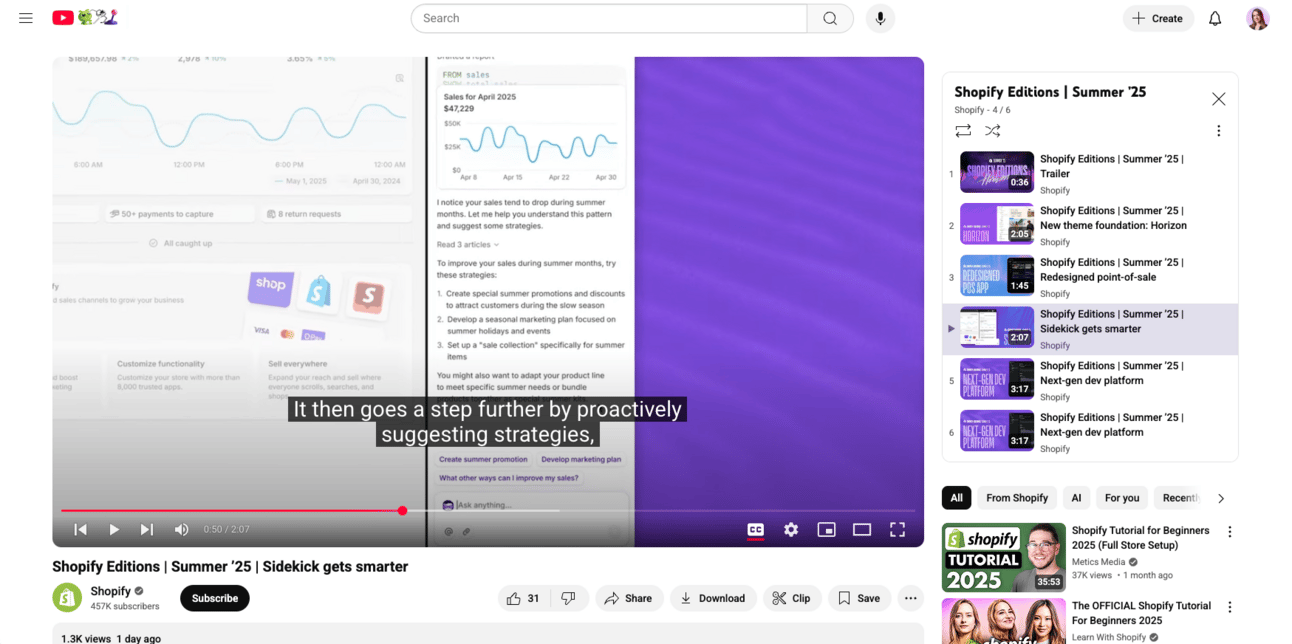
Task: Enter fullscreen mode
Action: [x=897, y=530]
